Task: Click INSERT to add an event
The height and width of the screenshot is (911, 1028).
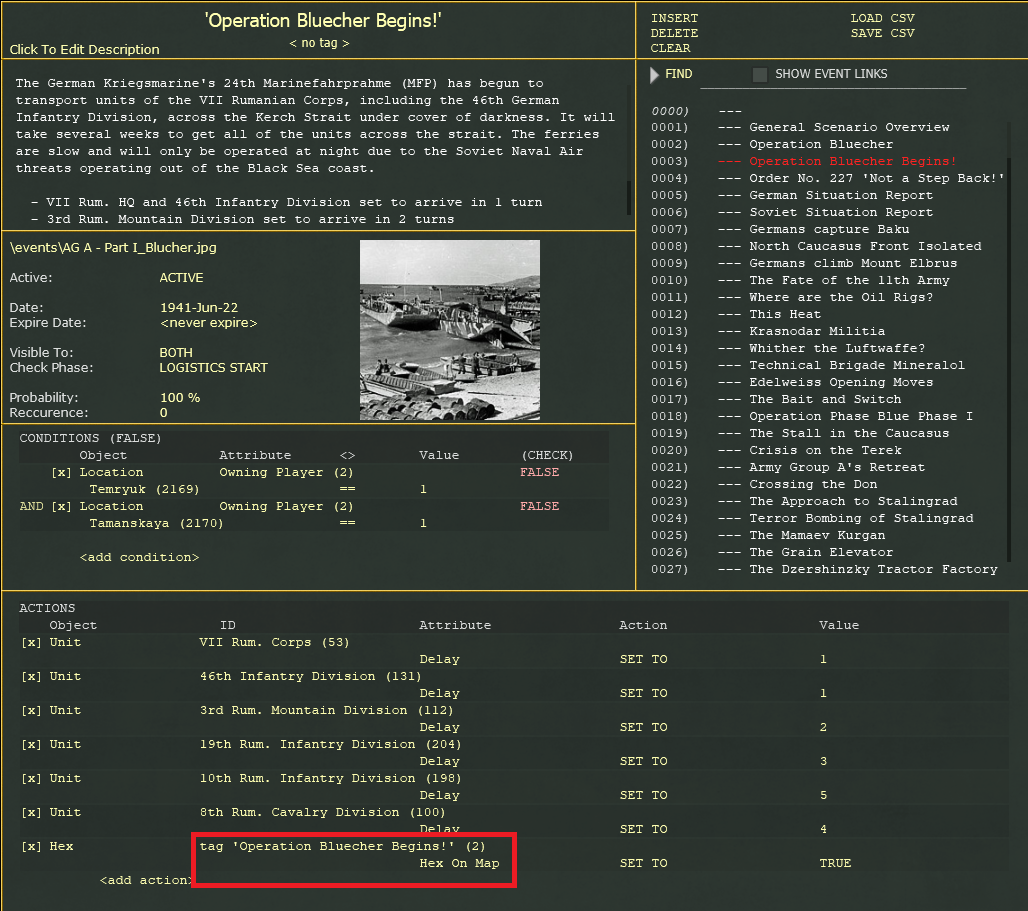Action: click(x=674, y=18)
